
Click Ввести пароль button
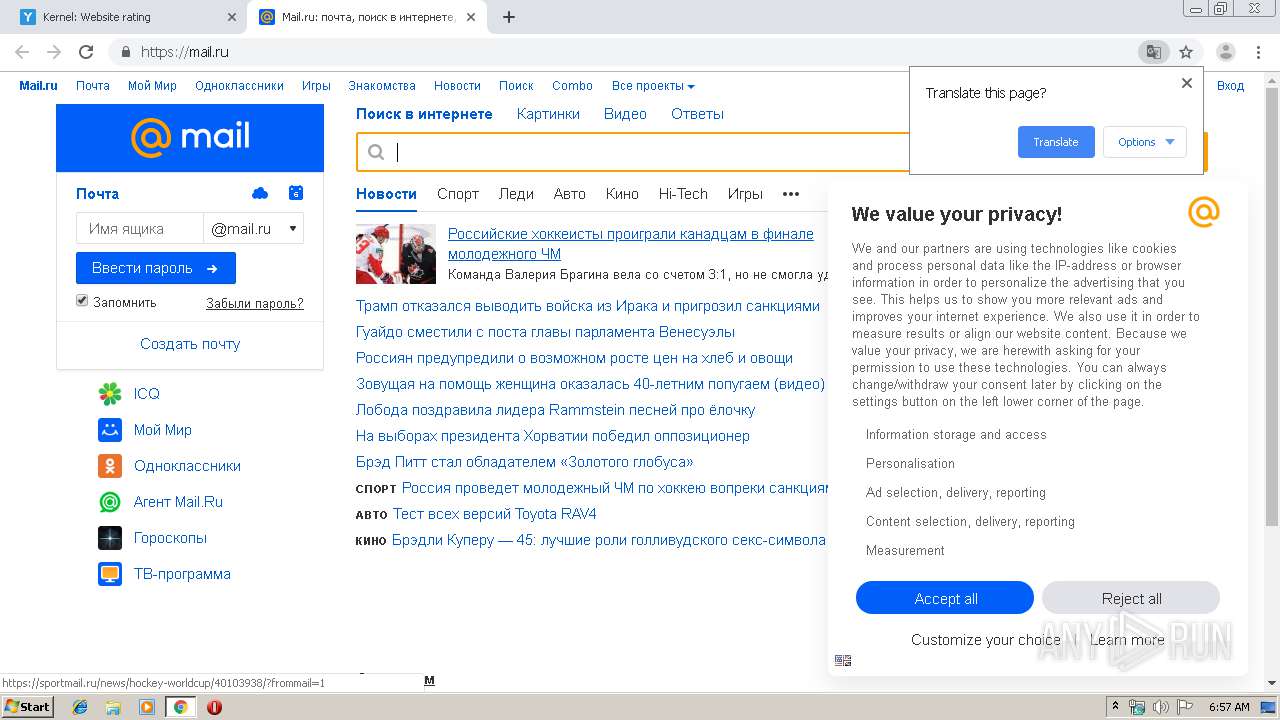click(156, 268)
